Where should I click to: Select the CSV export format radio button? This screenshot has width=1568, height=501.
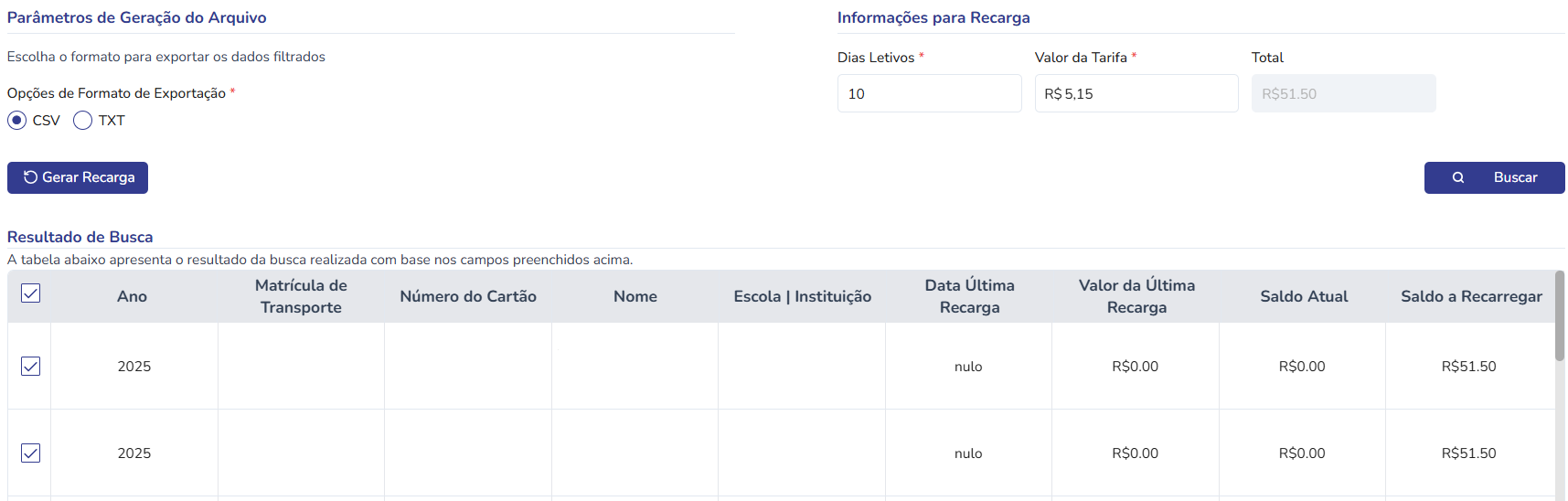16,121
